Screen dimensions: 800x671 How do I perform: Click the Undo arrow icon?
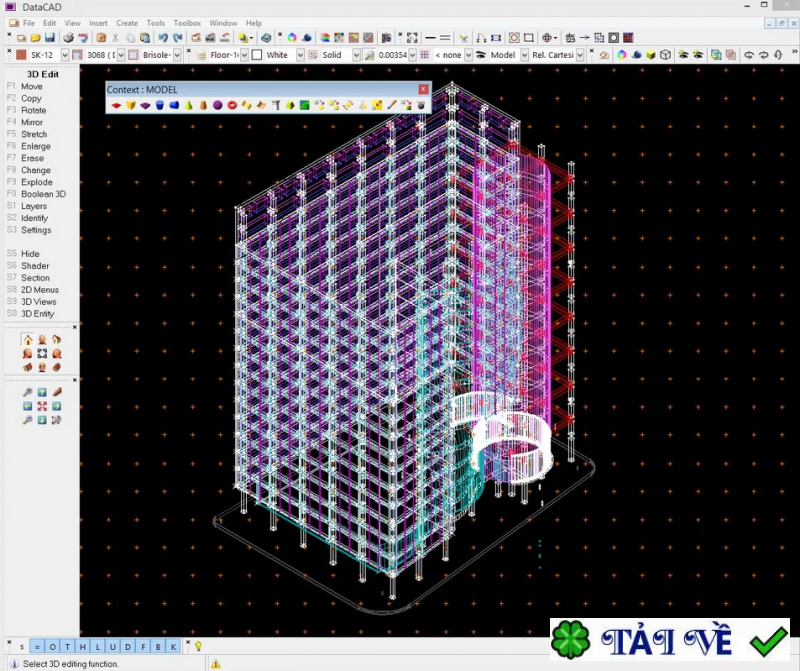pos(163,38)
